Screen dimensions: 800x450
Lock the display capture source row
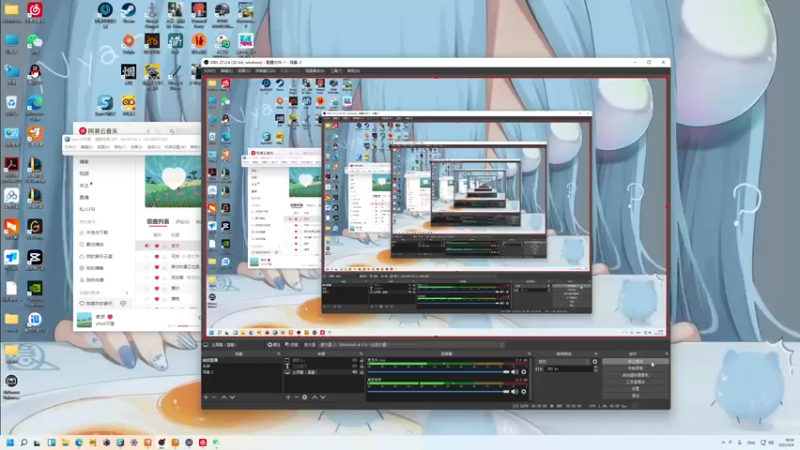tap(362, 372)
